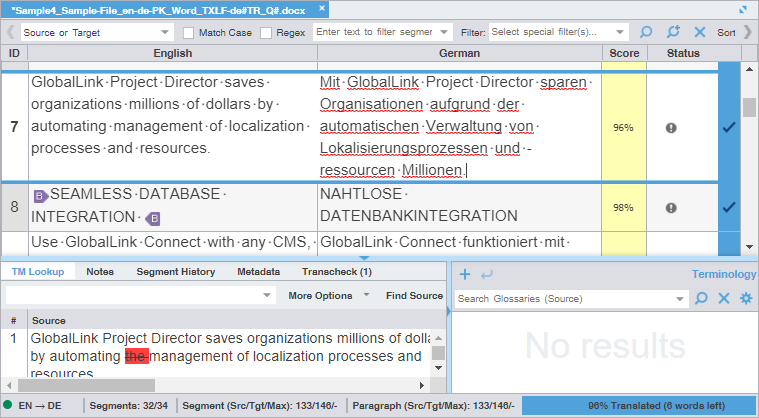Open the filter text history dropdown arrow
Screen dimensions: 759x418
pyautogui.click(x=444, y=32)
